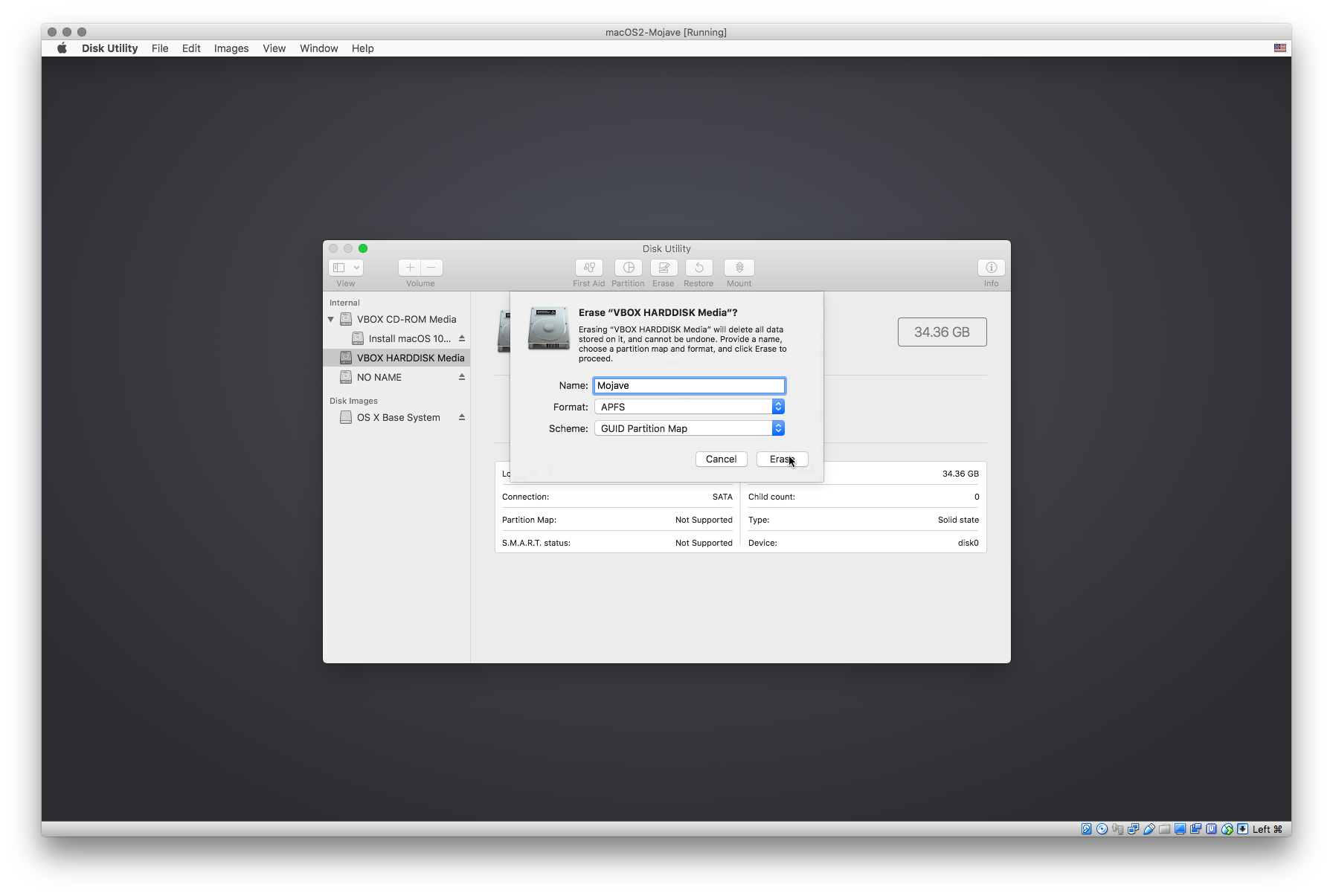This screenshot has width=1333, height=896.
Task: Select OS X Base System disk image
Action: click(x=396, y=417)
